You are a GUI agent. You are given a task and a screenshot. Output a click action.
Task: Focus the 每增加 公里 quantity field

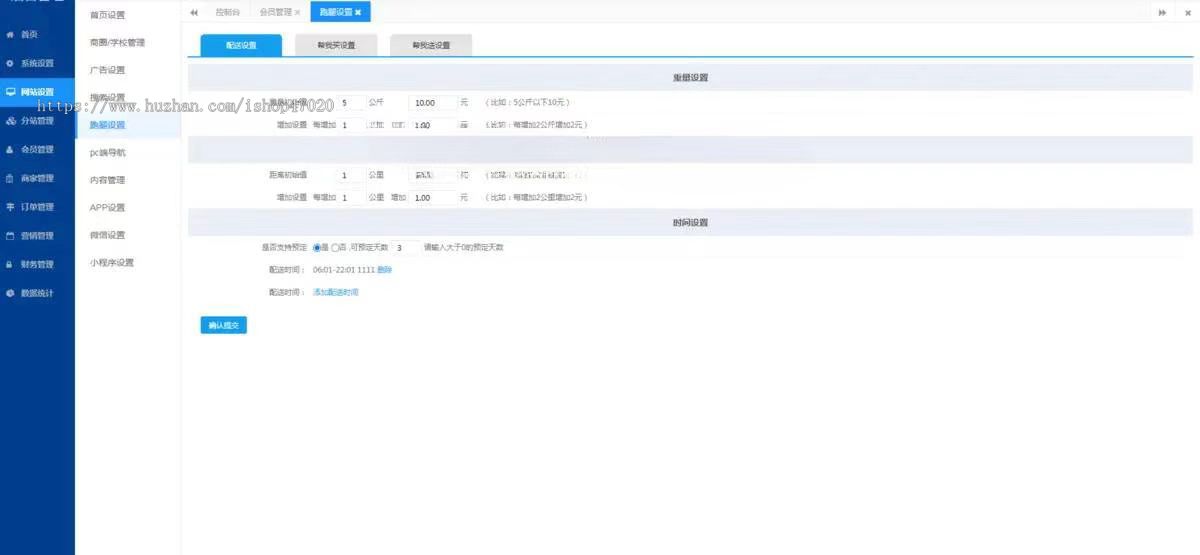point(351,198)
